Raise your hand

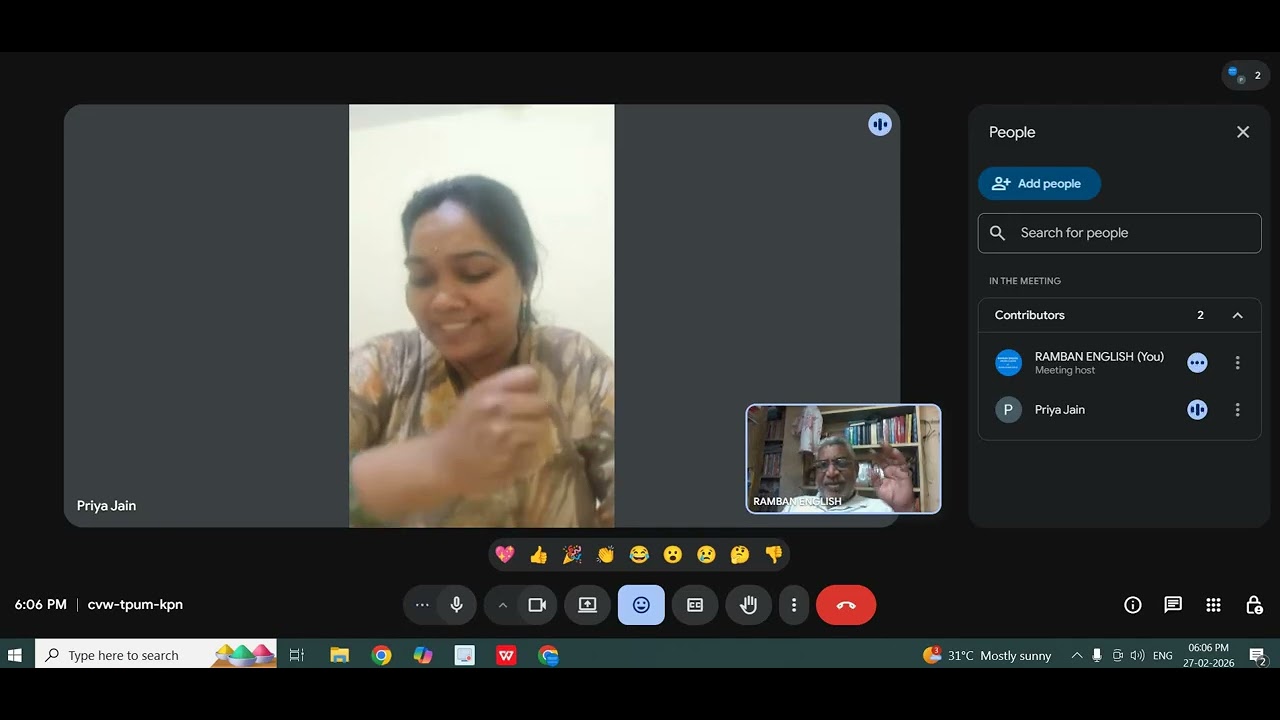(748, 605)
